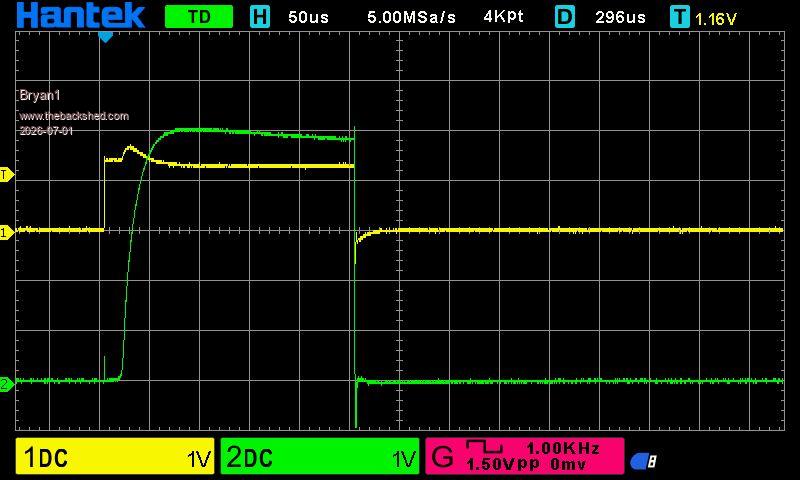Click the 296us delay value
The width and height of the screenshot is (800, 480).
(x=620, y=17)
